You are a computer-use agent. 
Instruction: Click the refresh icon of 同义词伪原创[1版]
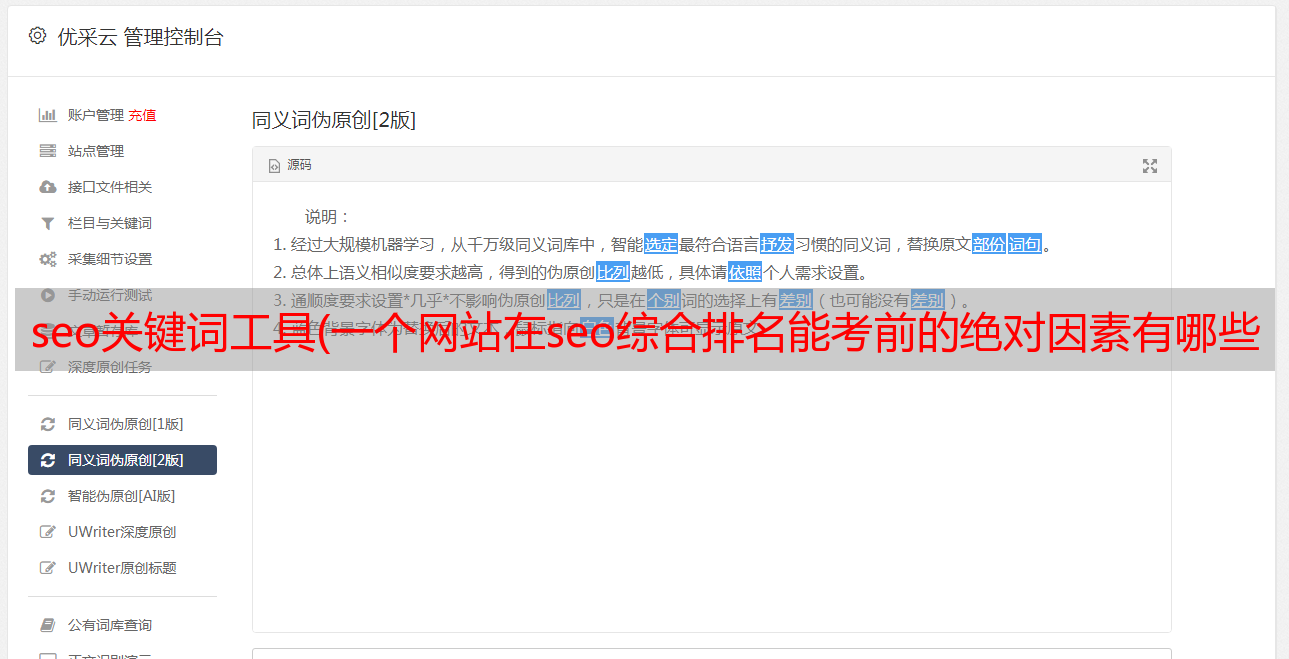47,424
